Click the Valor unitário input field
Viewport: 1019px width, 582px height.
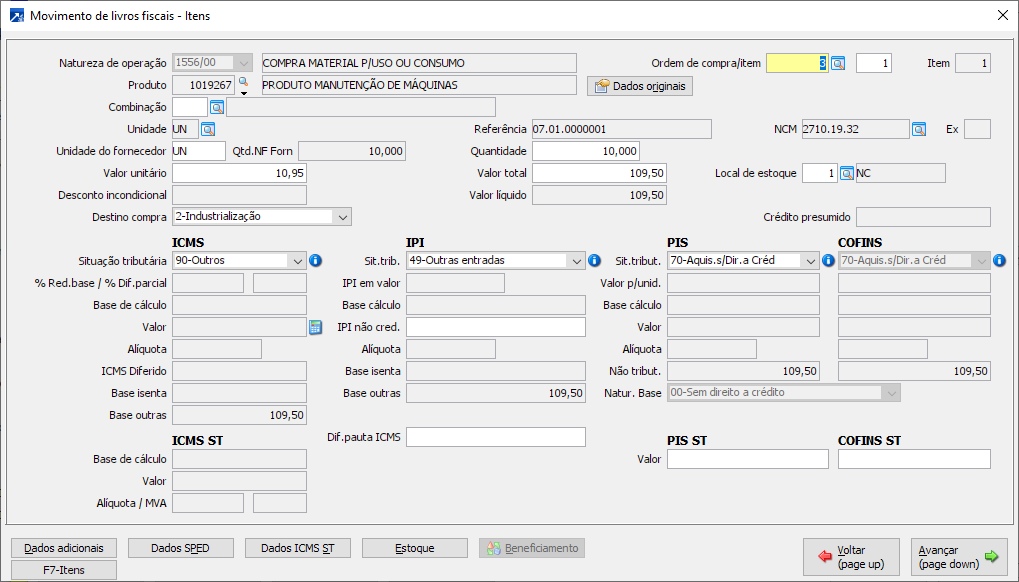point(239,173)
